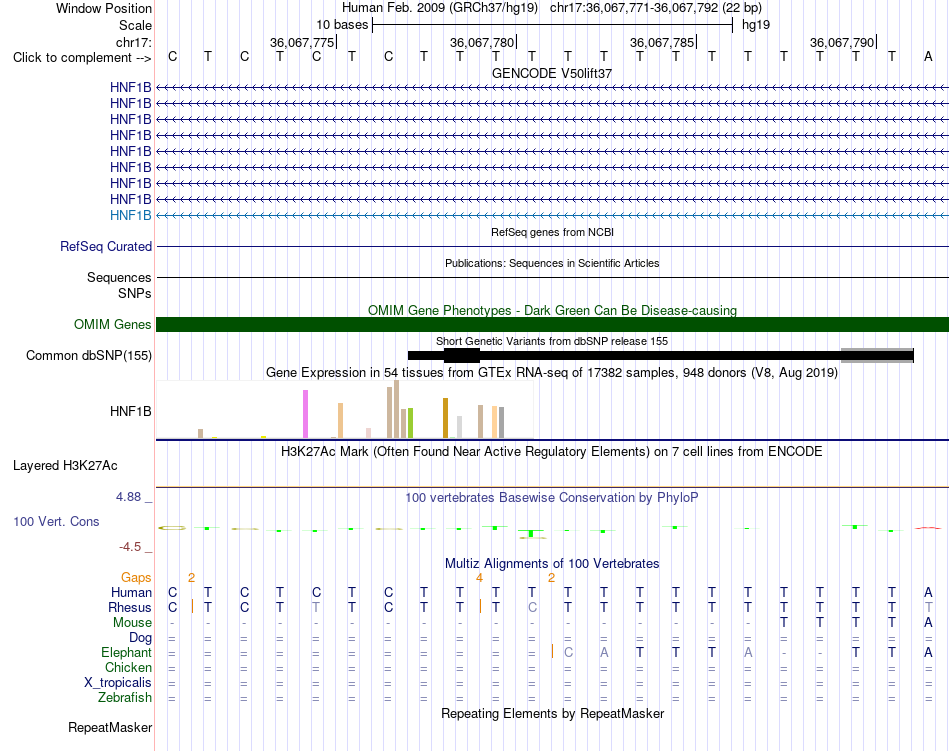Click the orange Gaps label

(136, 578)
